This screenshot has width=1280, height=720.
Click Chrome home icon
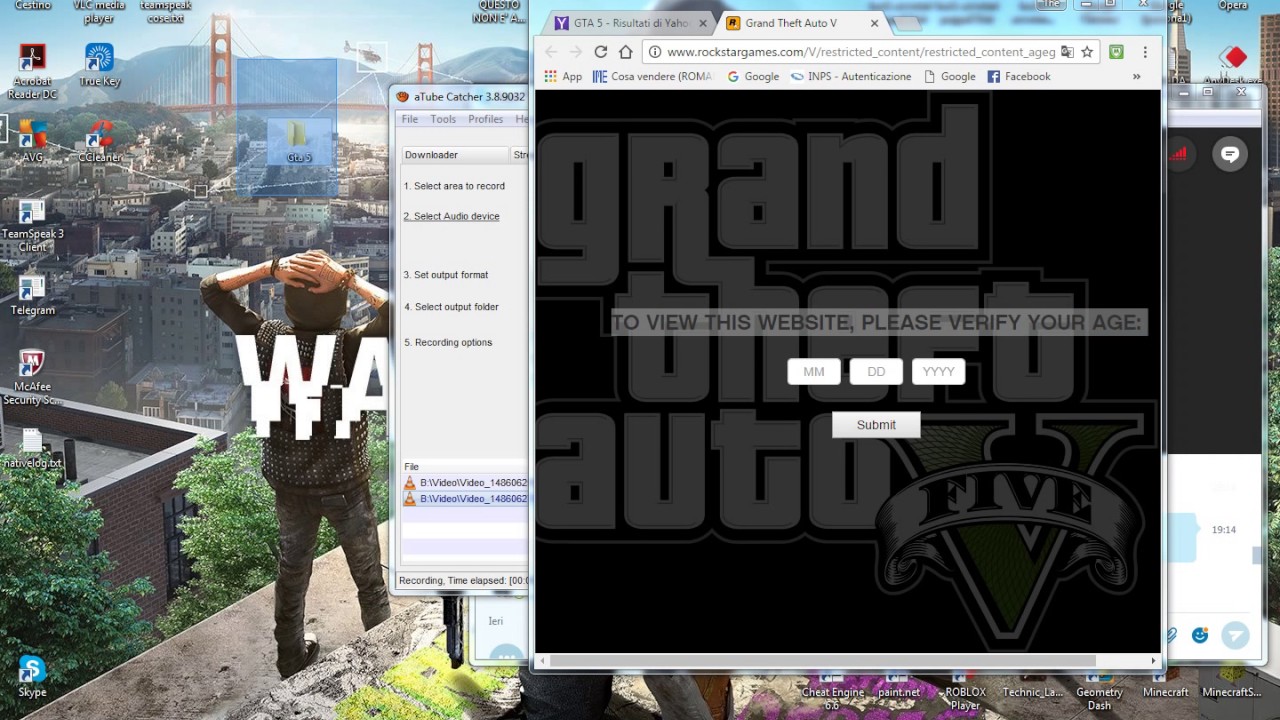pyautogui.click(x=625, y=52)
